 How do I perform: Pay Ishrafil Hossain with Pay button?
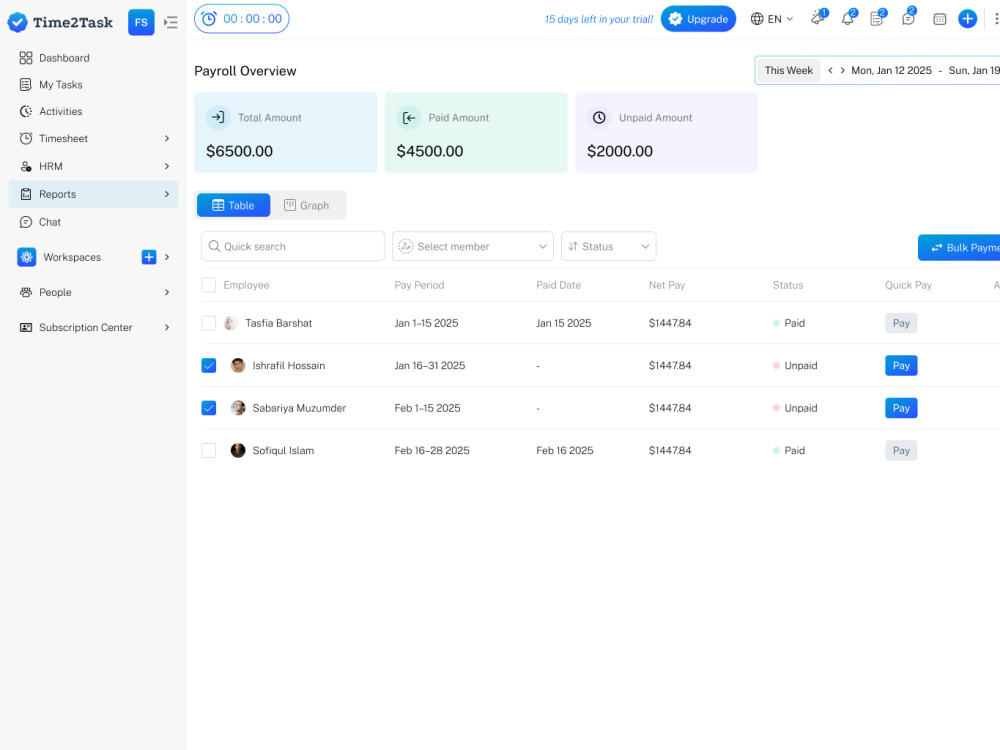tap(901, 365)
